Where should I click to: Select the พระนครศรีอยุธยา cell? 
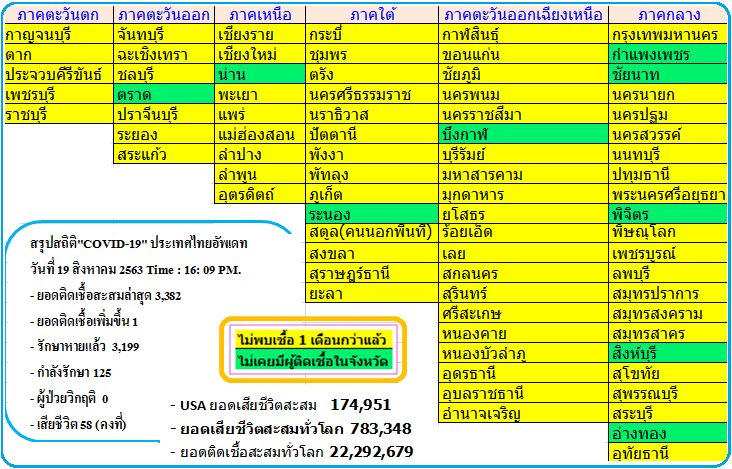click(668, 194)
